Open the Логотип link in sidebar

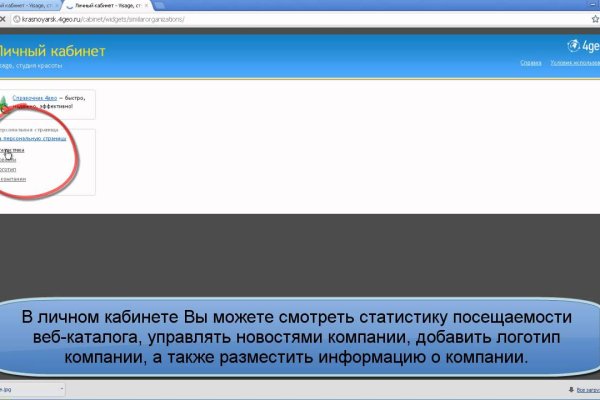[8, 169]
